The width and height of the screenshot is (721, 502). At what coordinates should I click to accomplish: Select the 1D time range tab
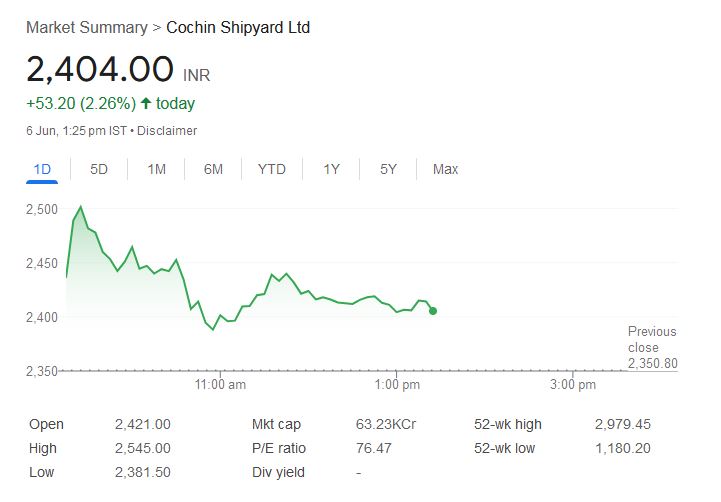click(x=42, y=169)
